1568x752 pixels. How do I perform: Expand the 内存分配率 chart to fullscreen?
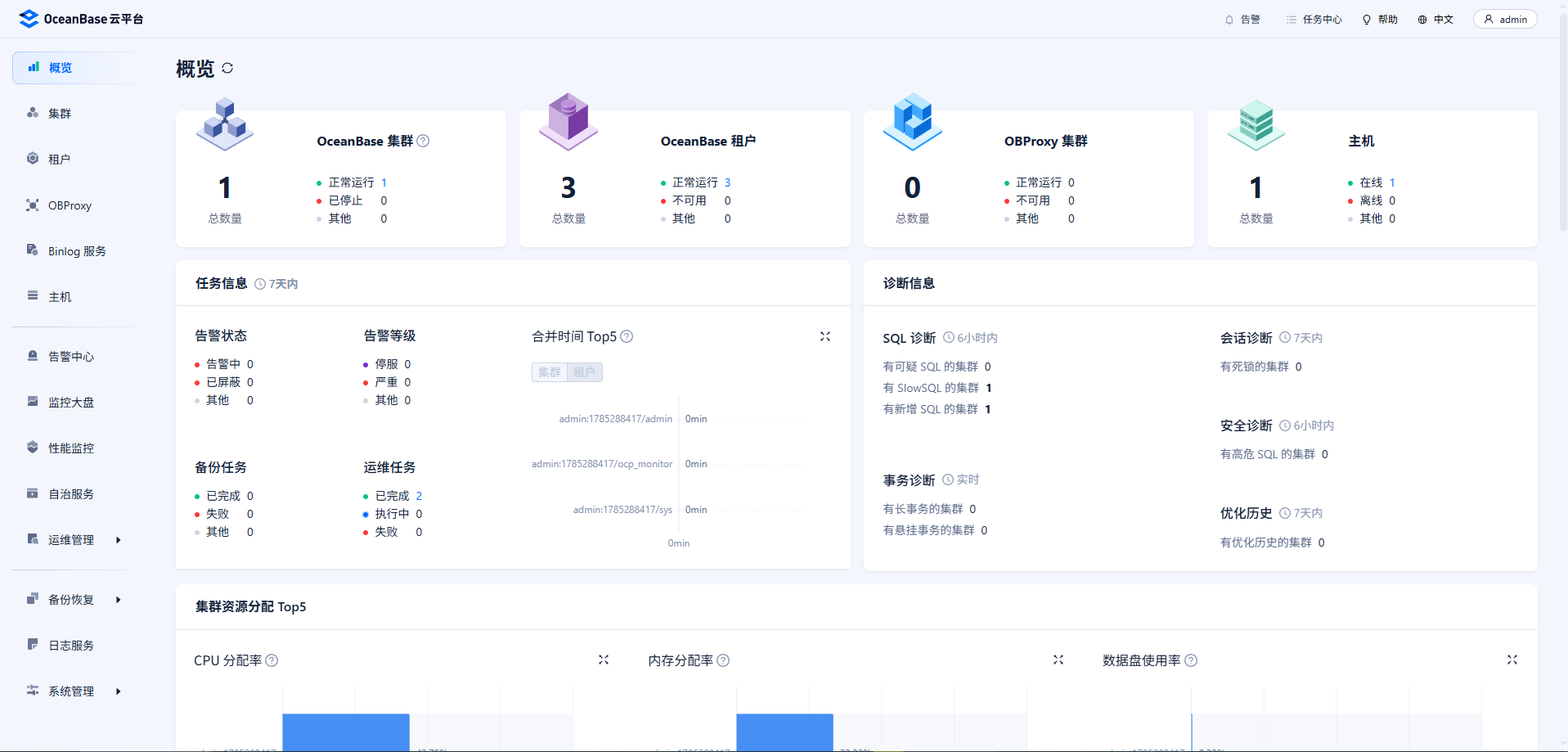tap(1058, 660)
